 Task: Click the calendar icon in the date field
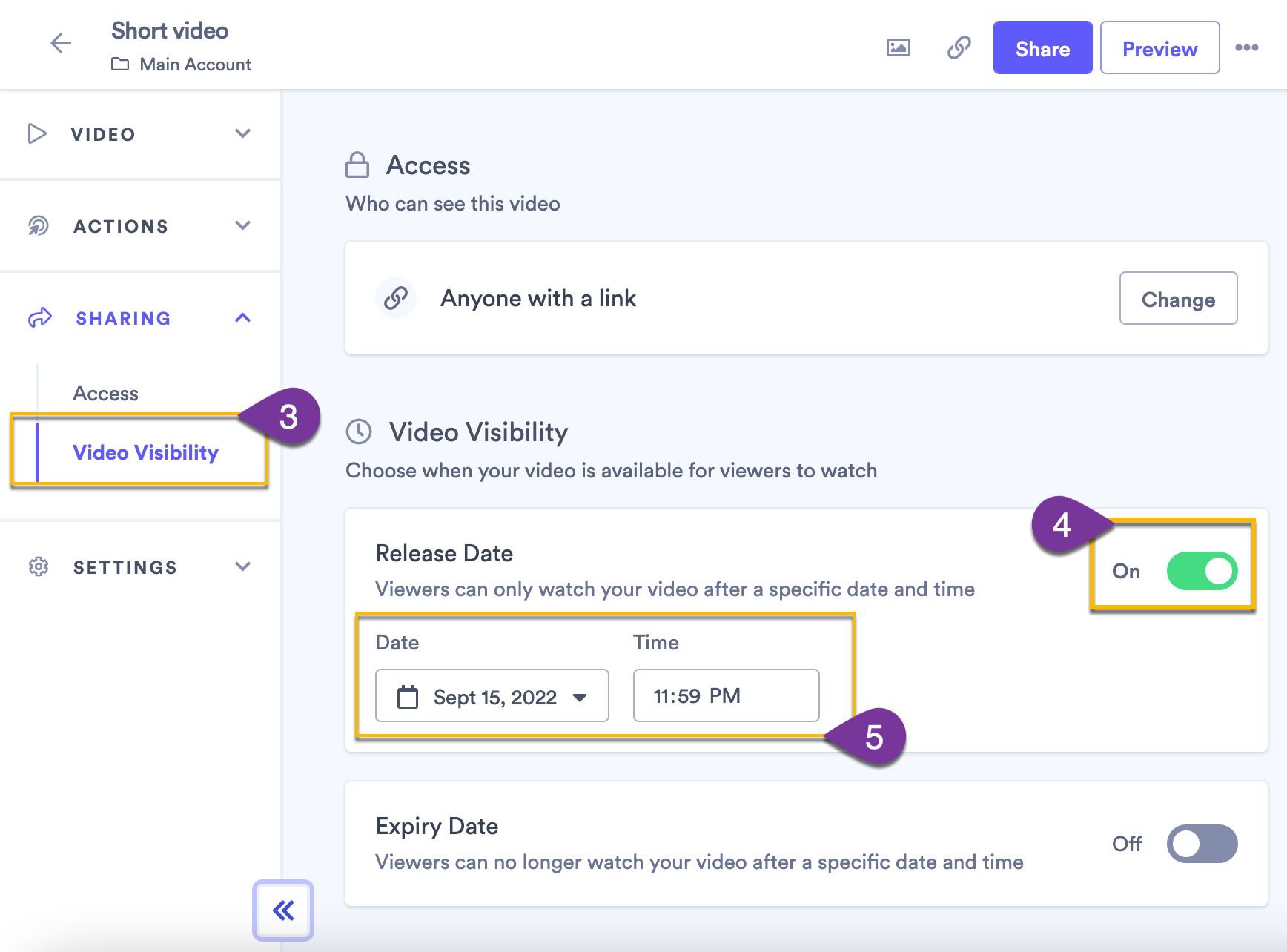click(x=408, y=697)
